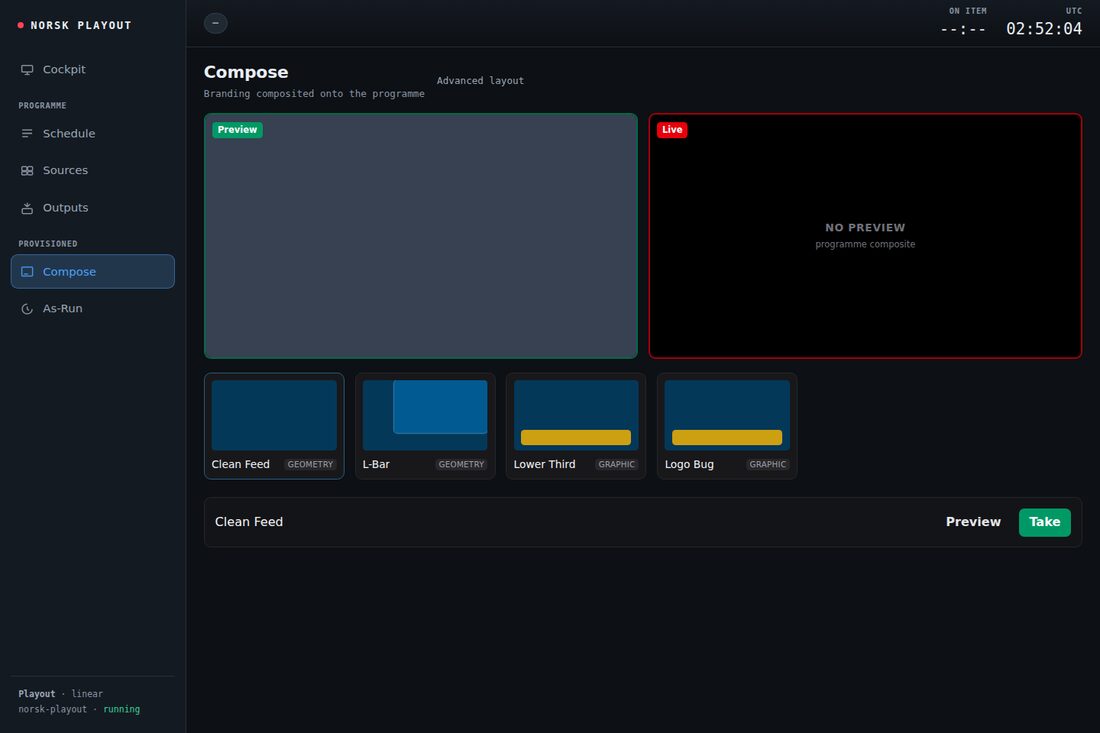Click the Outputs icon in sidebar
Image resolution: width=1100 pixels, height=733 pixels.
point(27,208)
